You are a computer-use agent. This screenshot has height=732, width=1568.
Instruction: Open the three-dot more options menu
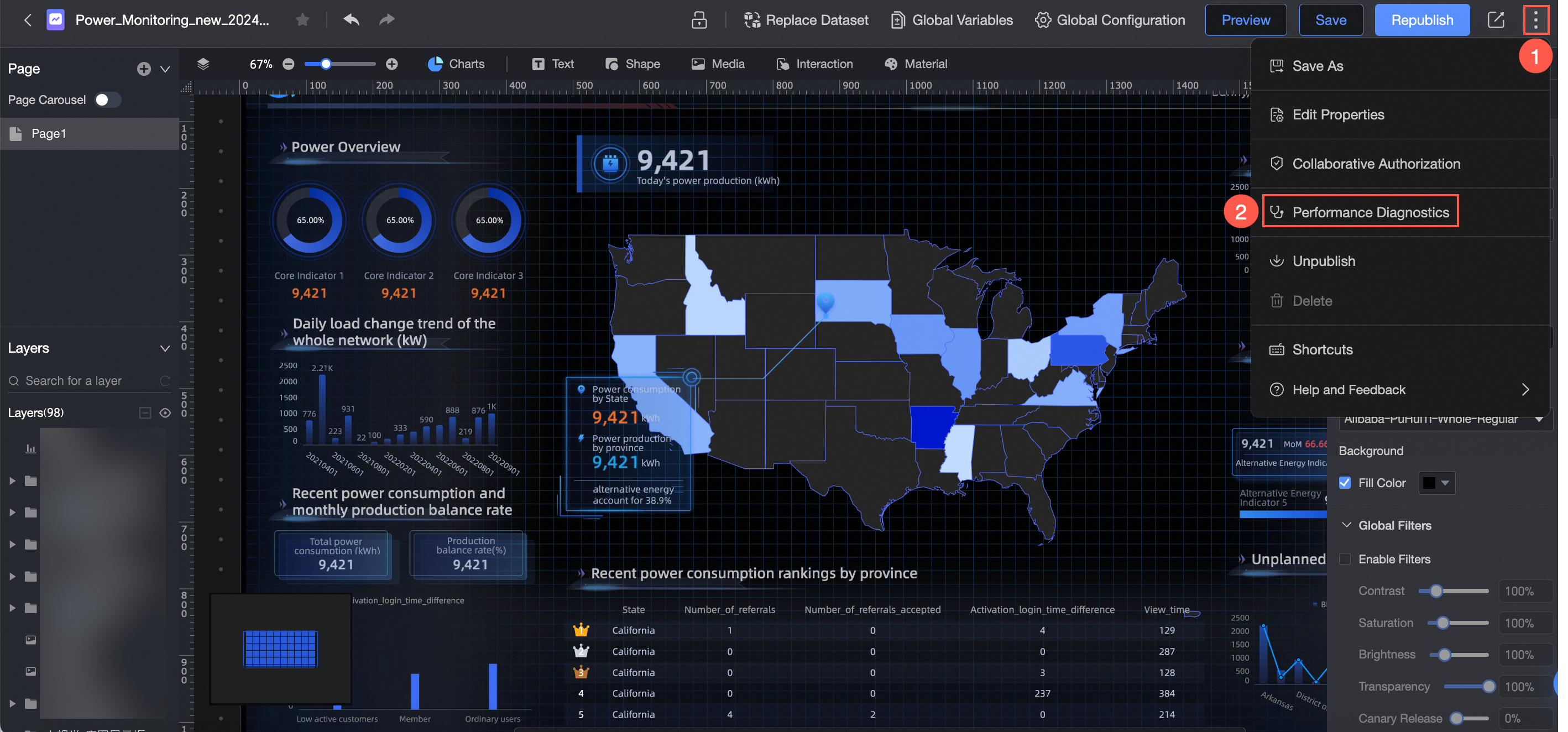coord(1535,20)
